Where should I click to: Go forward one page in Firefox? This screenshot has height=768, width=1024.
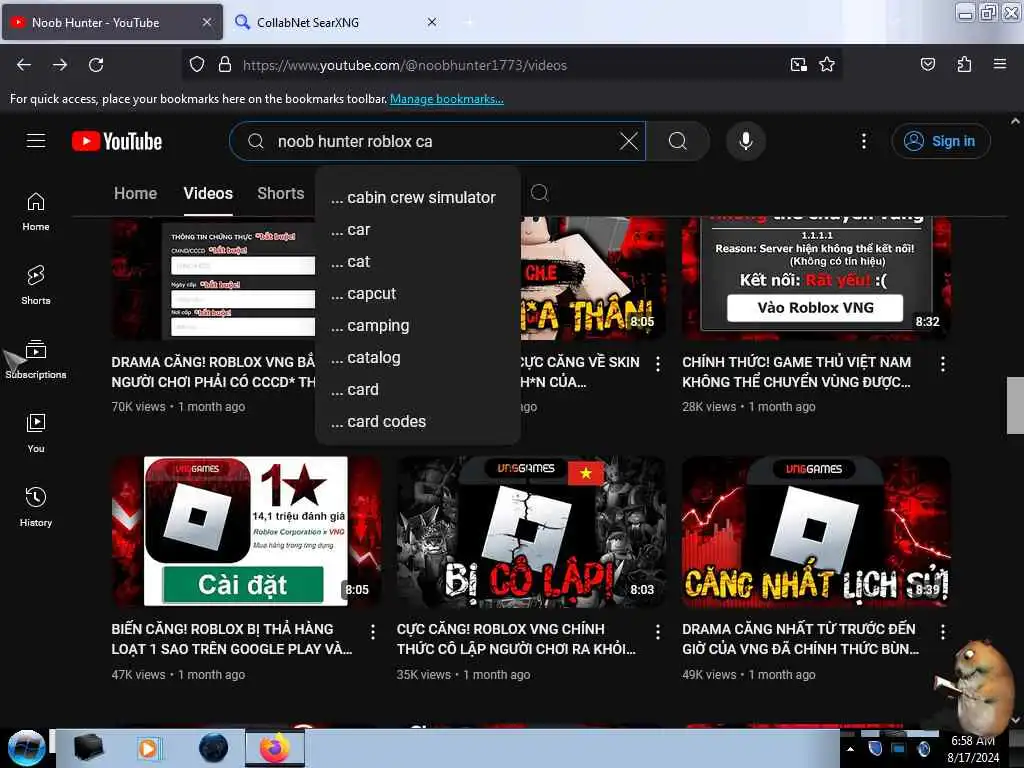[x=59, y=65]
